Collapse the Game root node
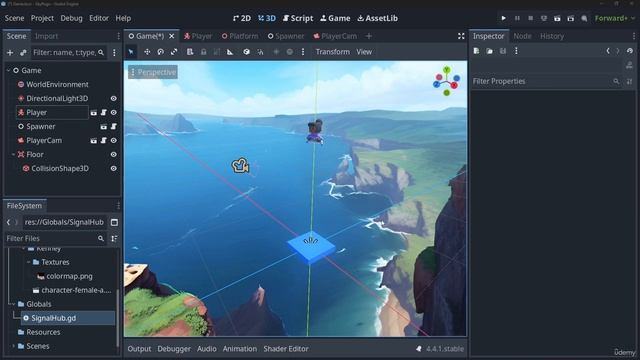640x360 pixels. click(x=8, y=71)
